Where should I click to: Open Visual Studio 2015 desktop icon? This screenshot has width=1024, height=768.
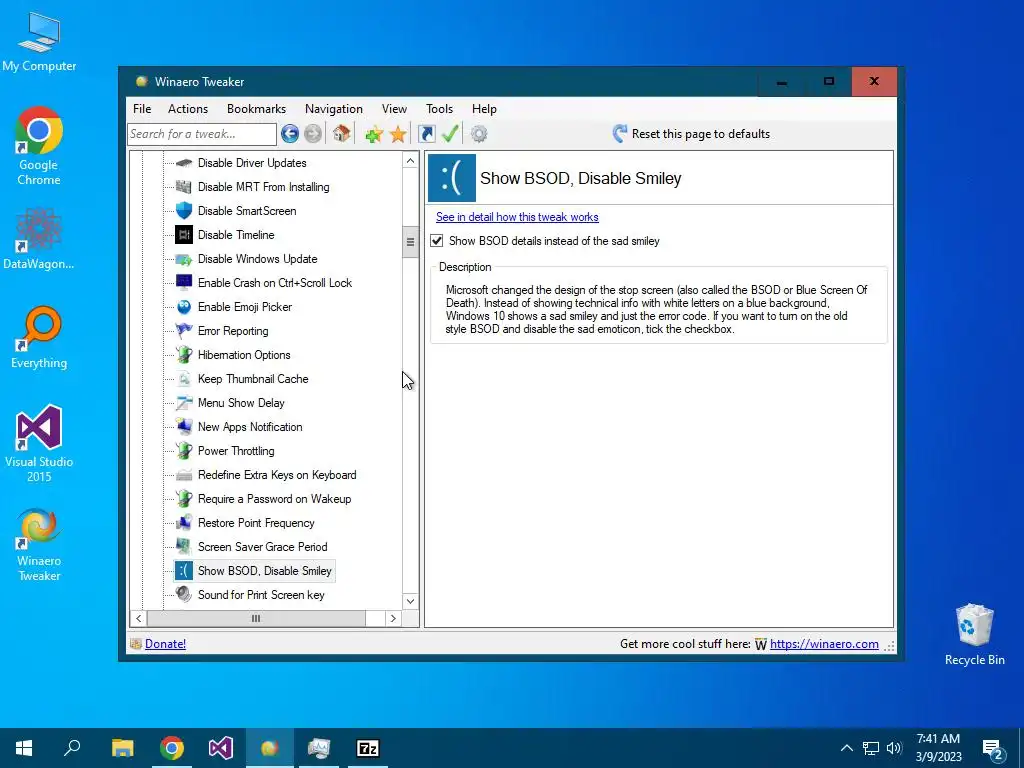pyautogui.click(x=39, y=443)
